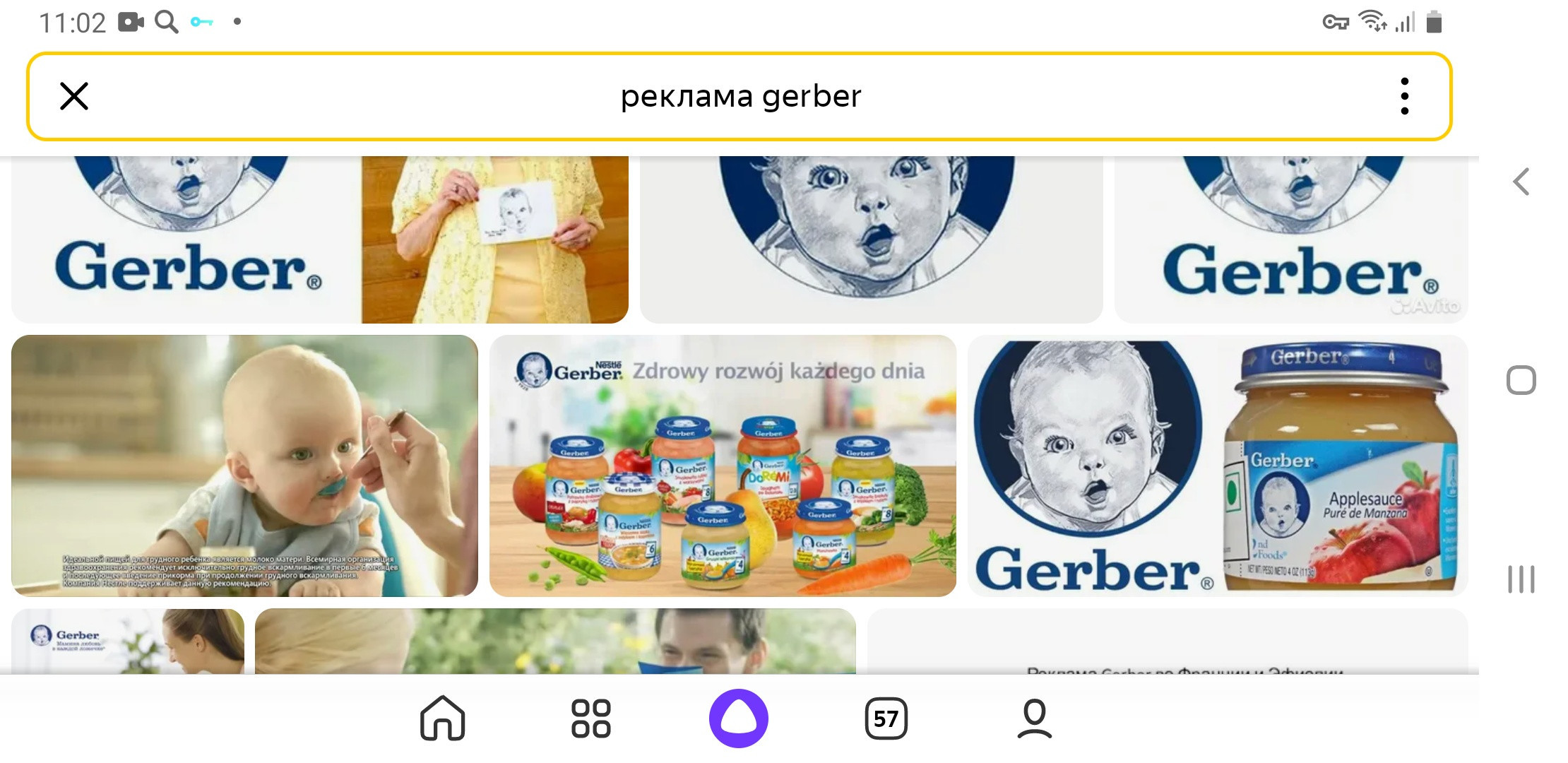Show the 57 open tabs
Viewport: 1568px width, 763px height.
886,718
